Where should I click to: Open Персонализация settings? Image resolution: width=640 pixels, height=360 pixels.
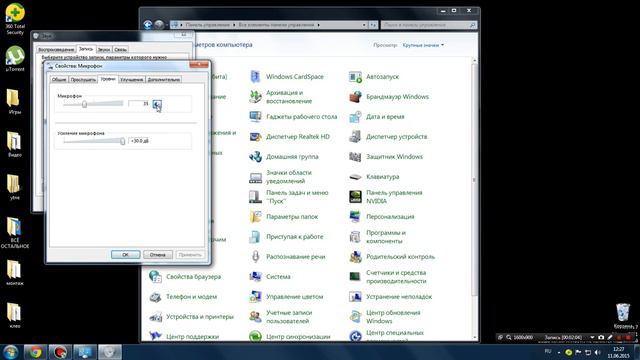(382, 217)
